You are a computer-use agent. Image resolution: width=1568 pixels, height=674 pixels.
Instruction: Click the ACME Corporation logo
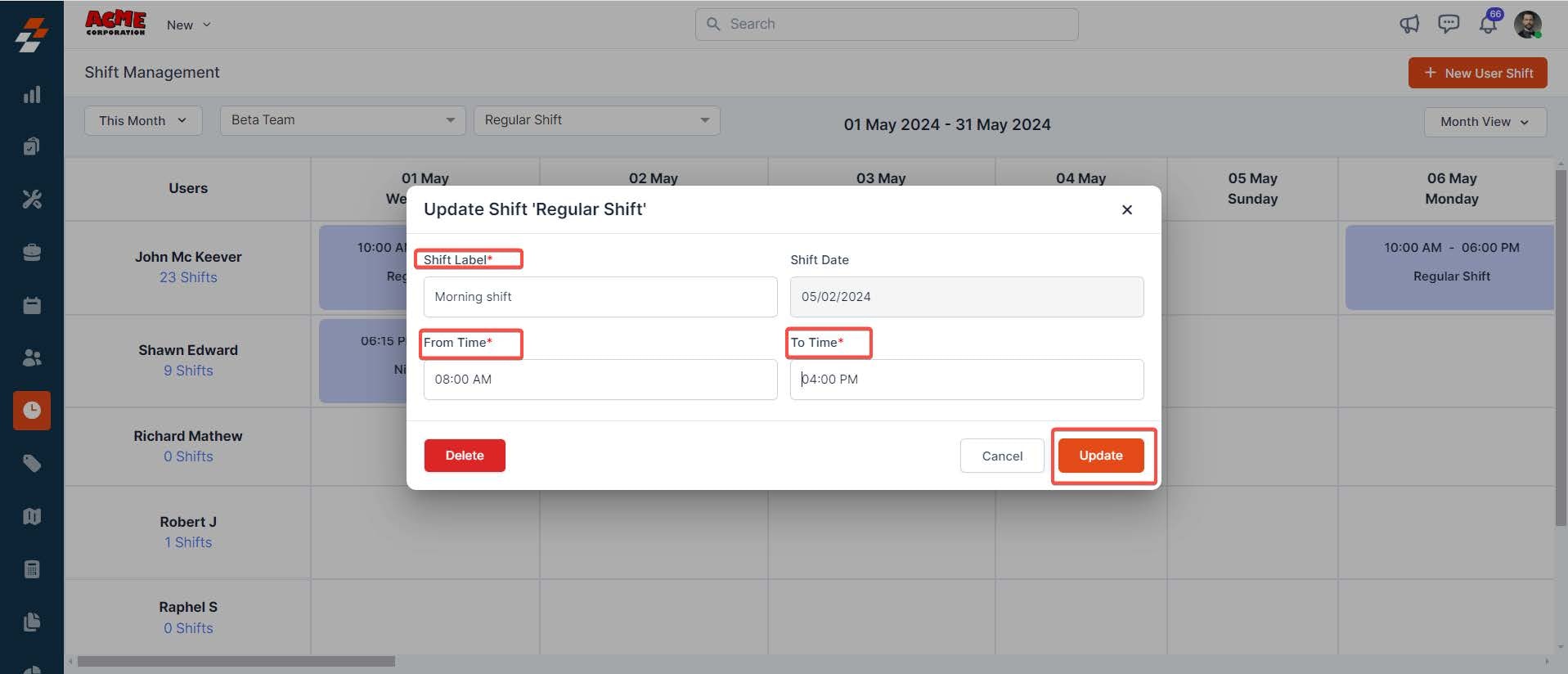pyautogui.click(x=115, y=23)
